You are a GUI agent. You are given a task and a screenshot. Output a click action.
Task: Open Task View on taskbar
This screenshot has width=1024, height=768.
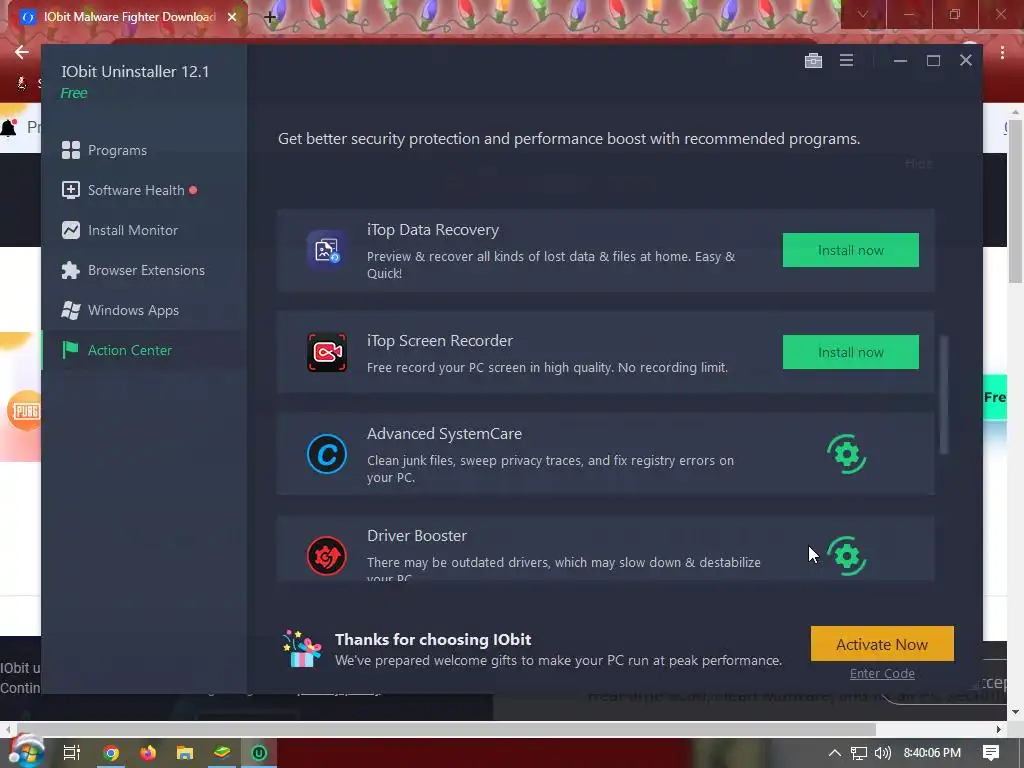point(72,753)
